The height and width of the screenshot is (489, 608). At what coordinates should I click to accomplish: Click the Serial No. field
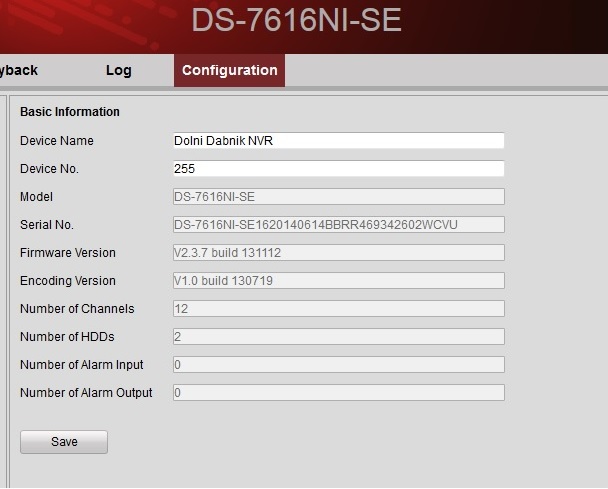(x=339, y=225)
